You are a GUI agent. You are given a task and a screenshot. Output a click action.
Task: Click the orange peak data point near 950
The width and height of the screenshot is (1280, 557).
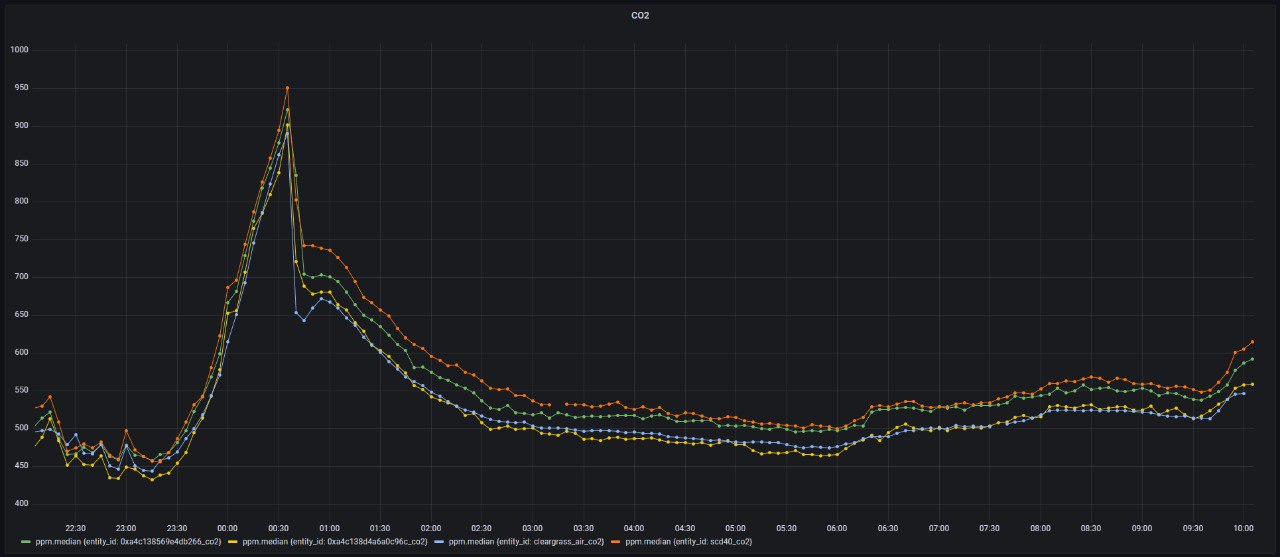point(287,88)
